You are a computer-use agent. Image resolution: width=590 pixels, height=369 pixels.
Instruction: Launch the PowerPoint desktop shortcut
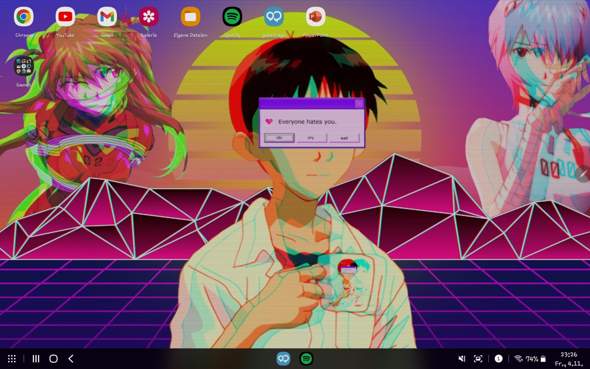(x=315, y=17)
